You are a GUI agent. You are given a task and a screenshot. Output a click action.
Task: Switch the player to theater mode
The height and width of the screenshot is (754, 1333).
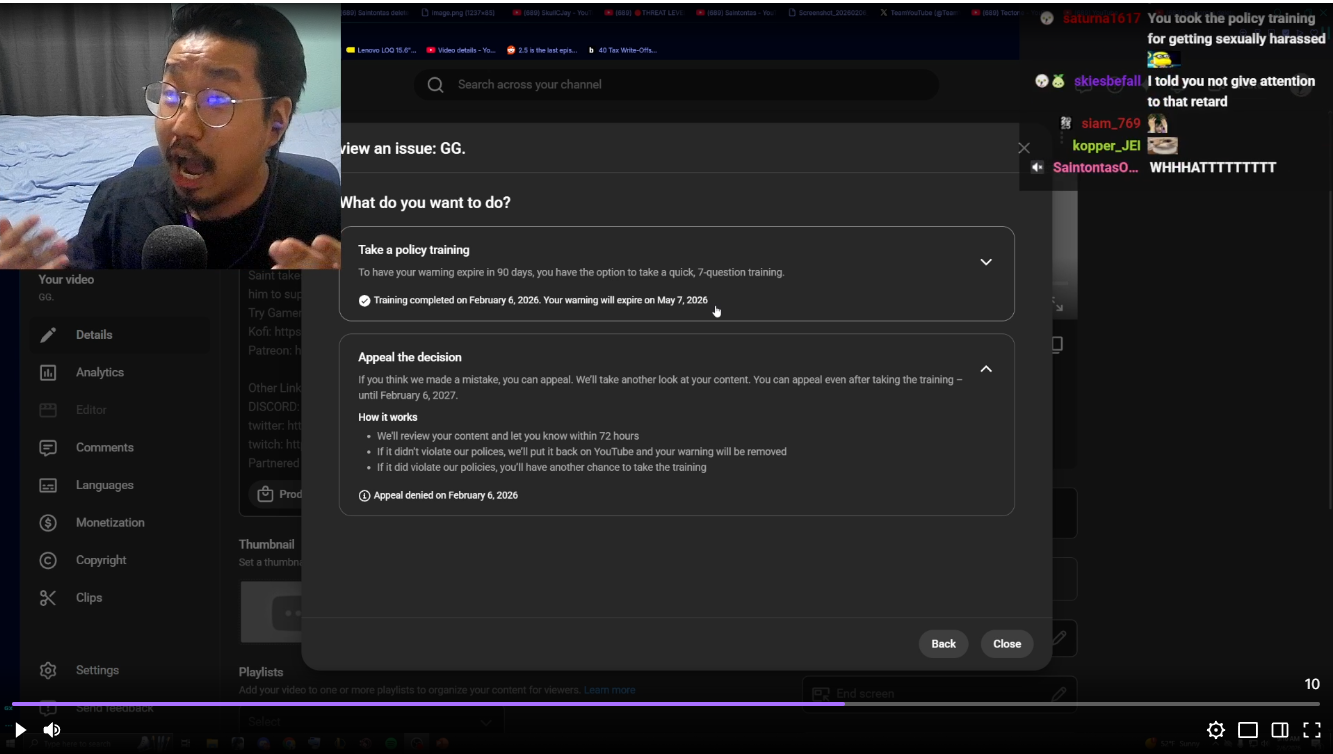[x=1248, y=730]
